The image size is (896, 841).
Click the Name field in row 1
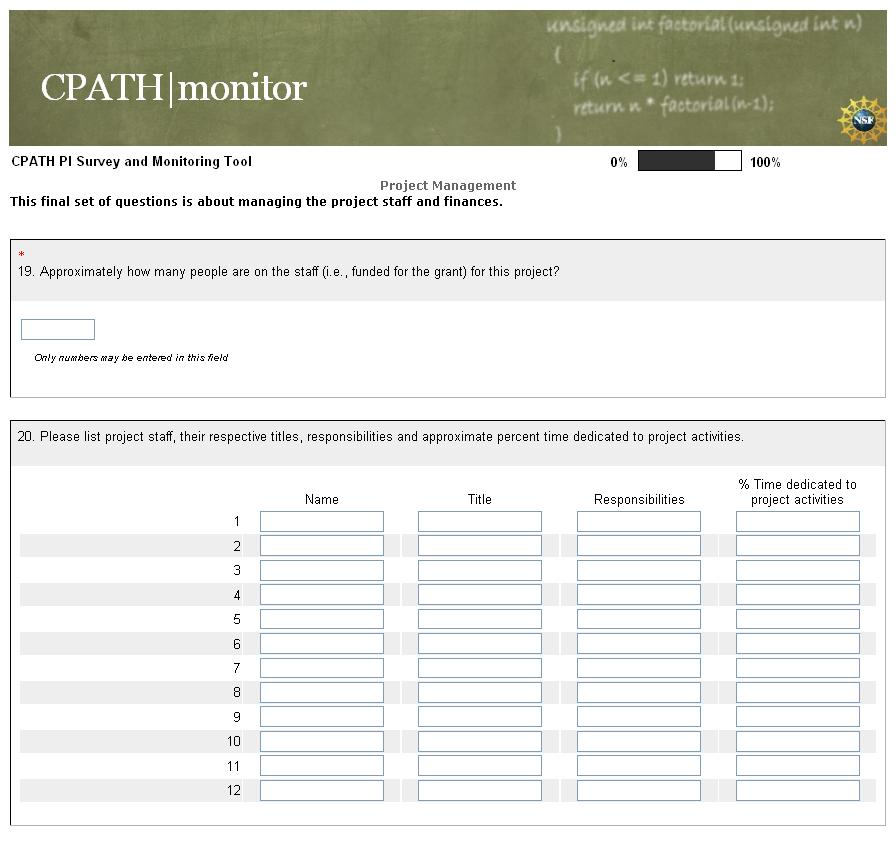[322, 522]
